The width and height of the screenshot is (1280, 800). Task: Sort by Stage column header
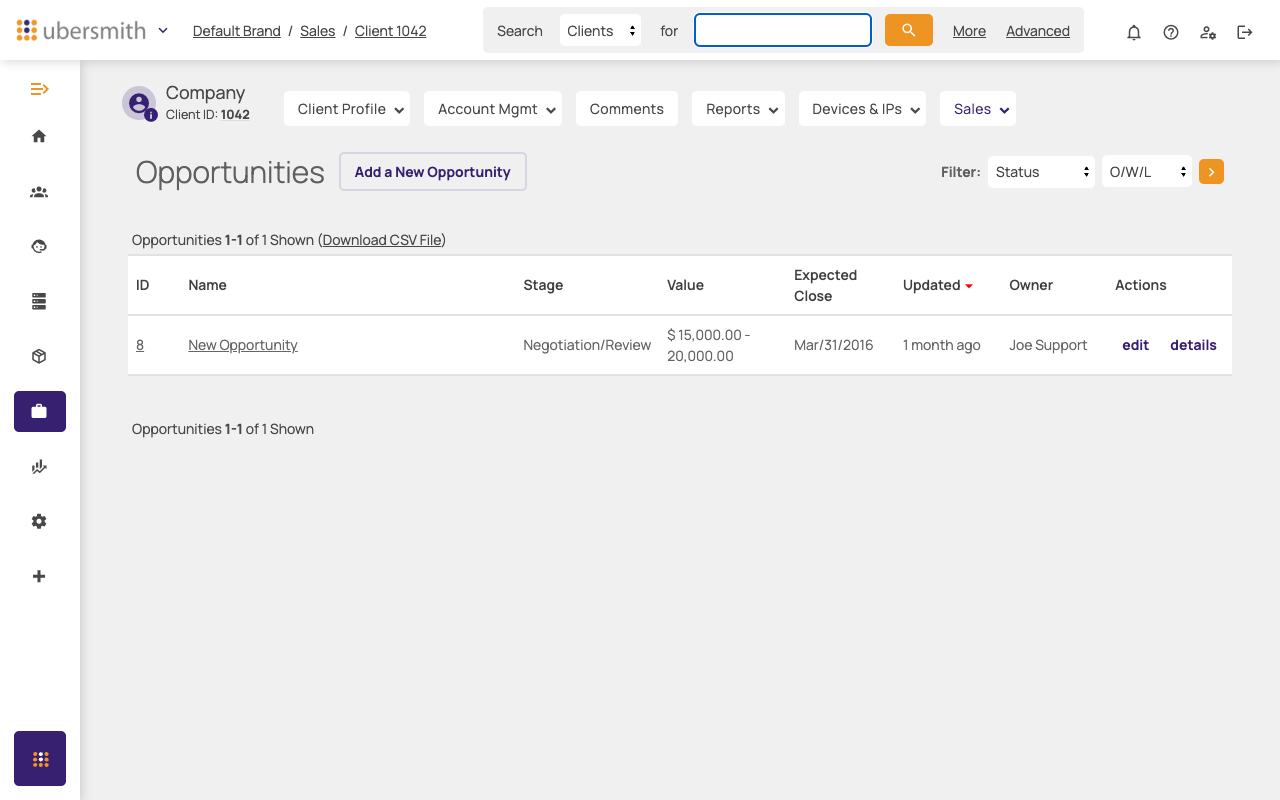(543, 285)
